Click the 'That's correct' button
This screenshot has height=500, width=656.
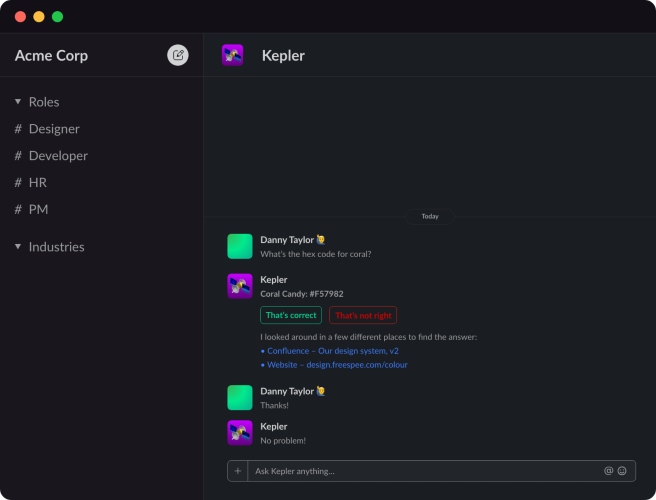(x=291, y=315)
